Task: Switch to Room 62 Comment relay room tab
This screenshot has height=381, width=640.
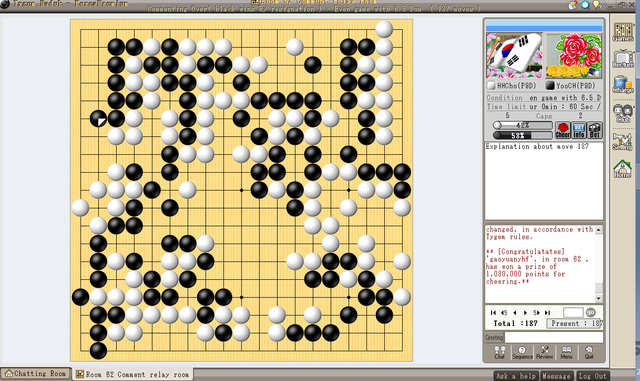Action: pos(133,374)
